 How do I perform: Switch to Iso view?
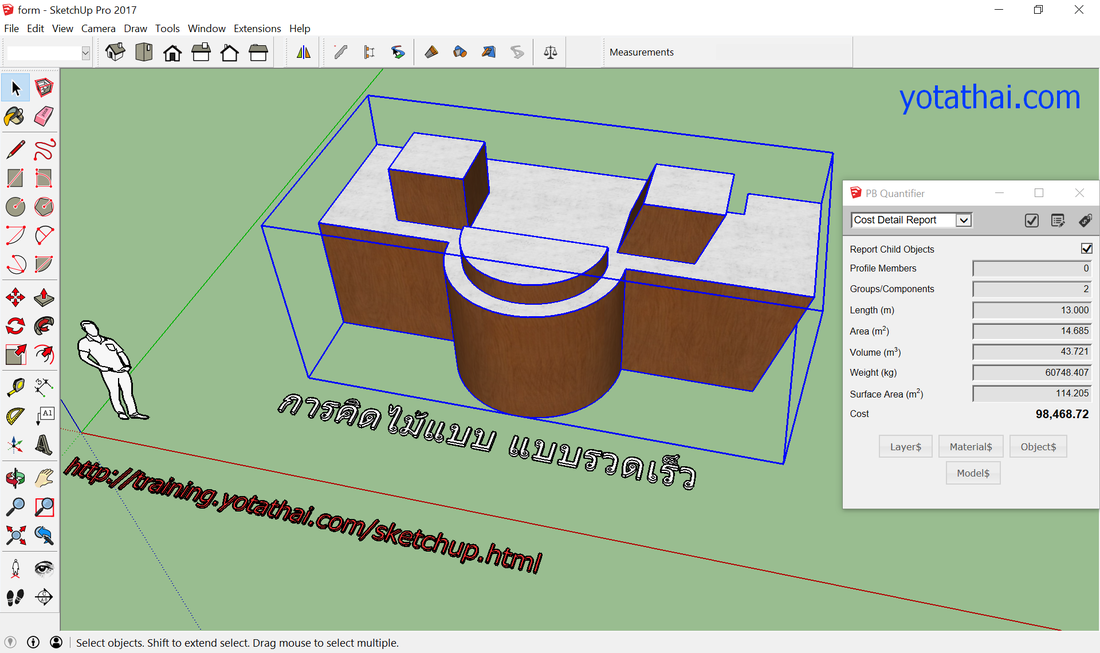click(115, 52)
